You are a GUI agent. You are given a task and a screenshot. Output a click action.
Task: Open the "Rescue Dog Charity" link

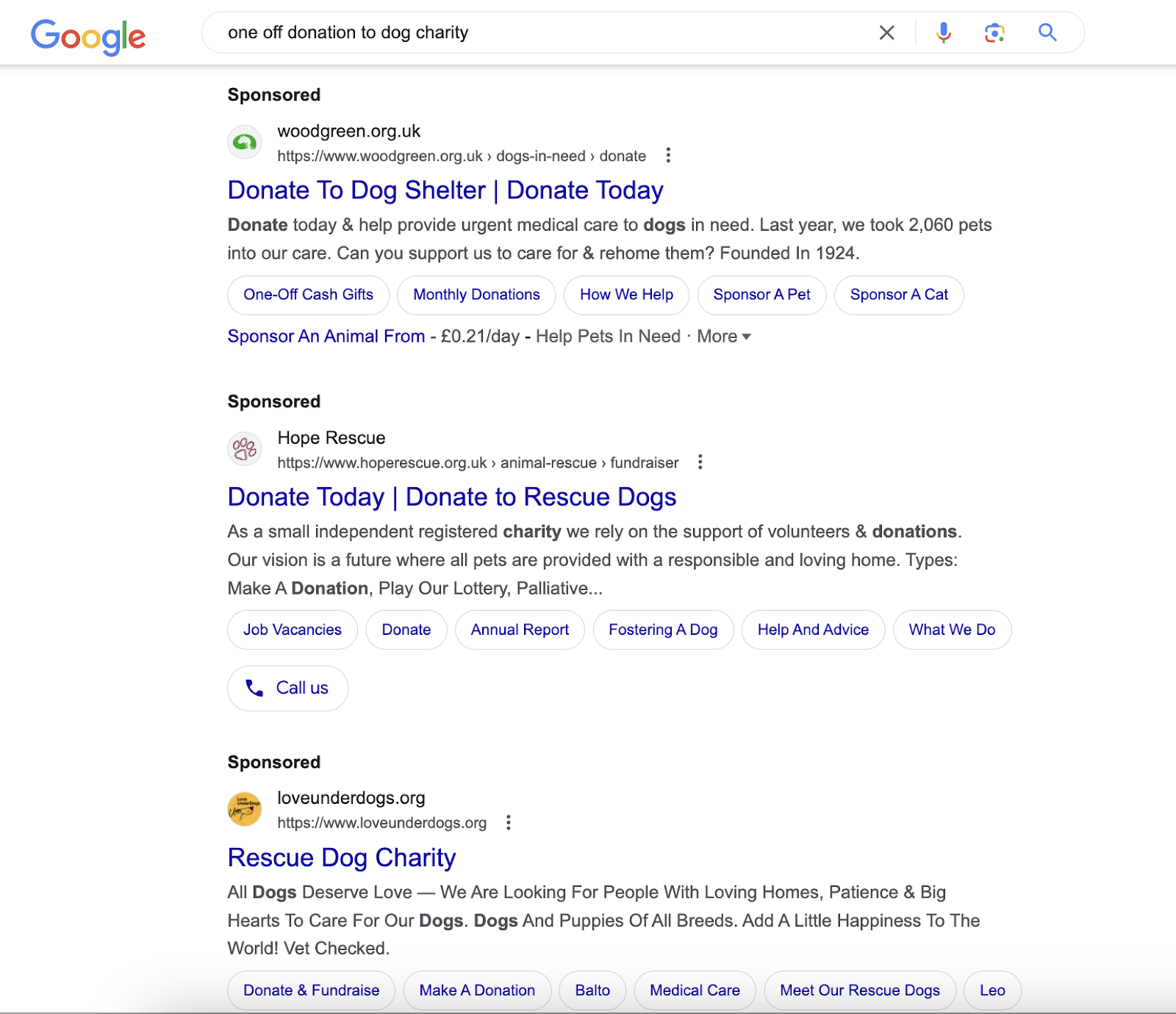342,858
